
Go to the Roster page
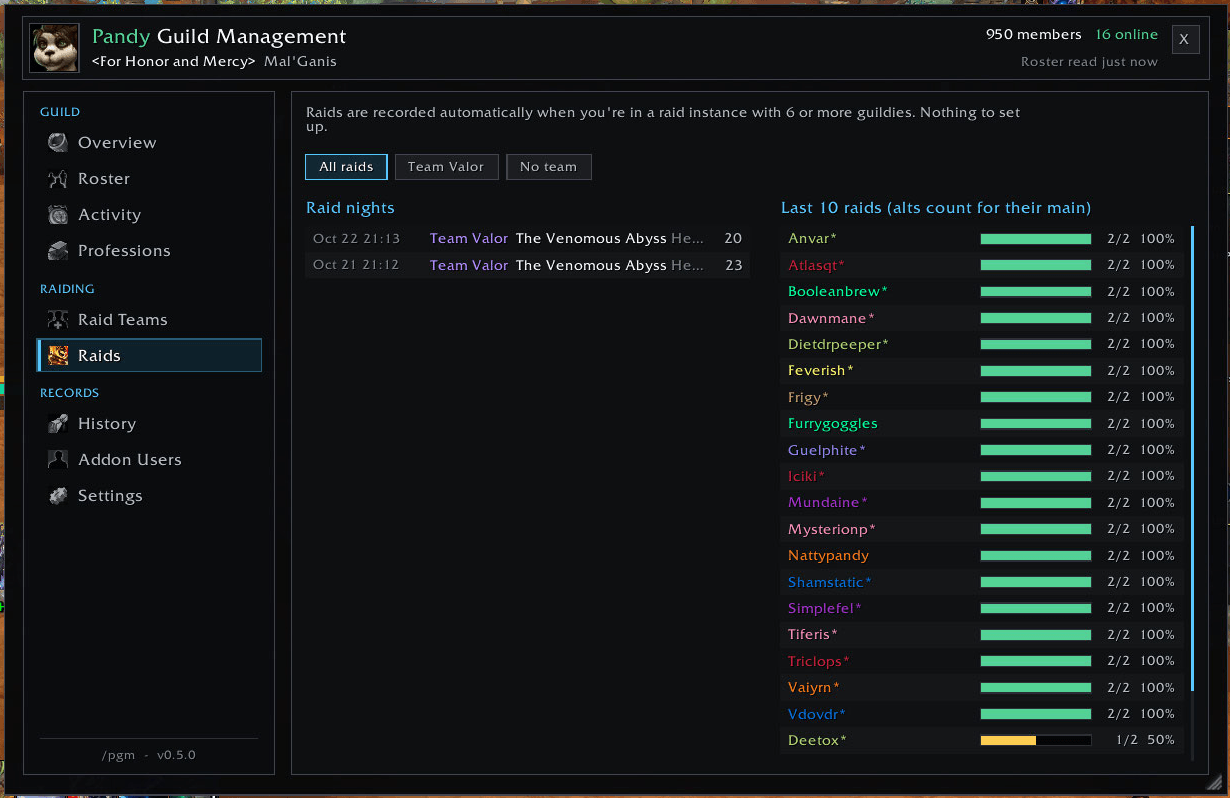point(150,179)
